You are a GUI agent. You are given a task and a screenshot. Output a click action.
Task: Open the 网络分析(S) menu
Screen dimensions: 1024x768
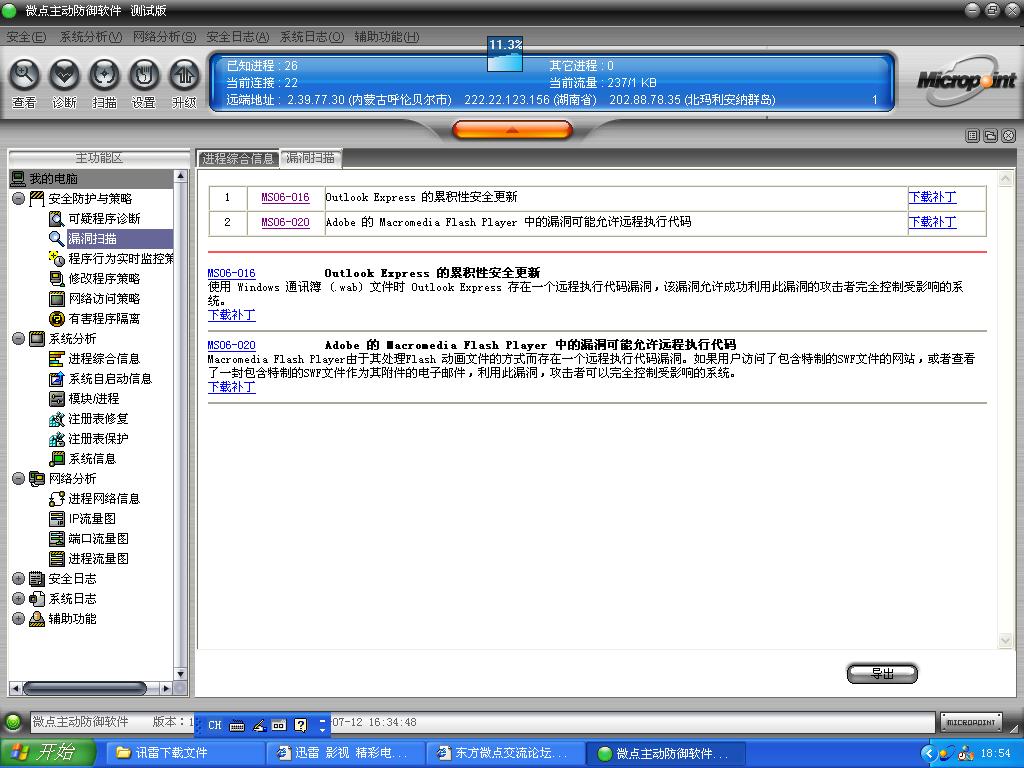[x=164, y=37]
